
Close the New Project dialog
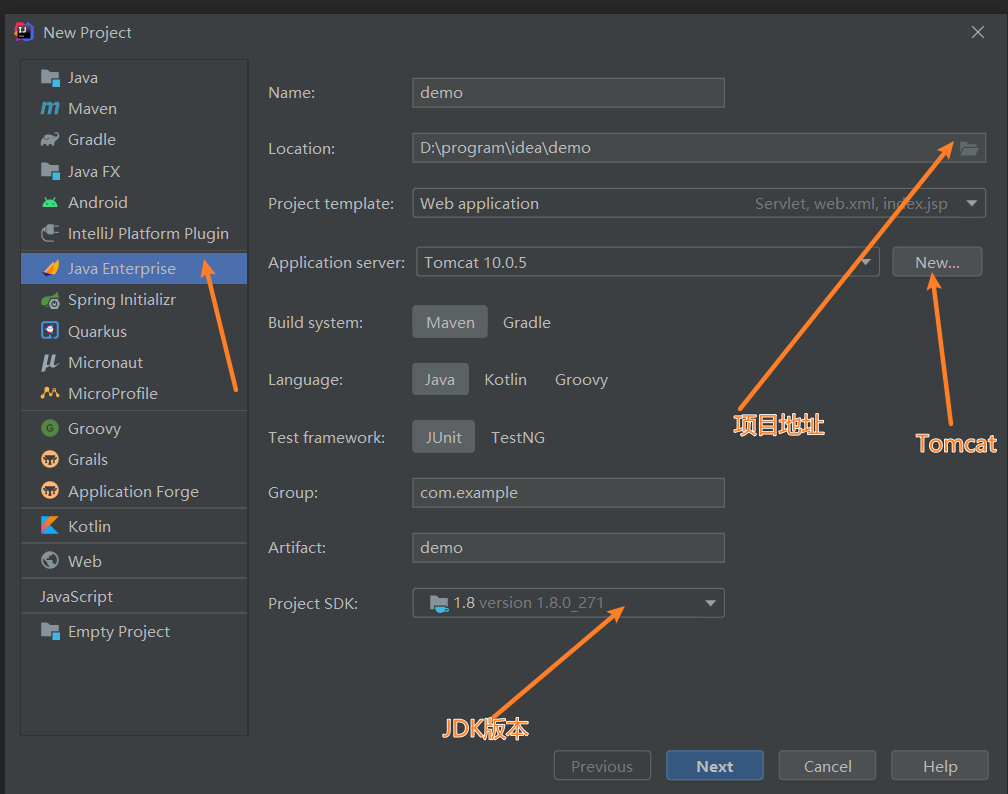click(x=978, y=32)
